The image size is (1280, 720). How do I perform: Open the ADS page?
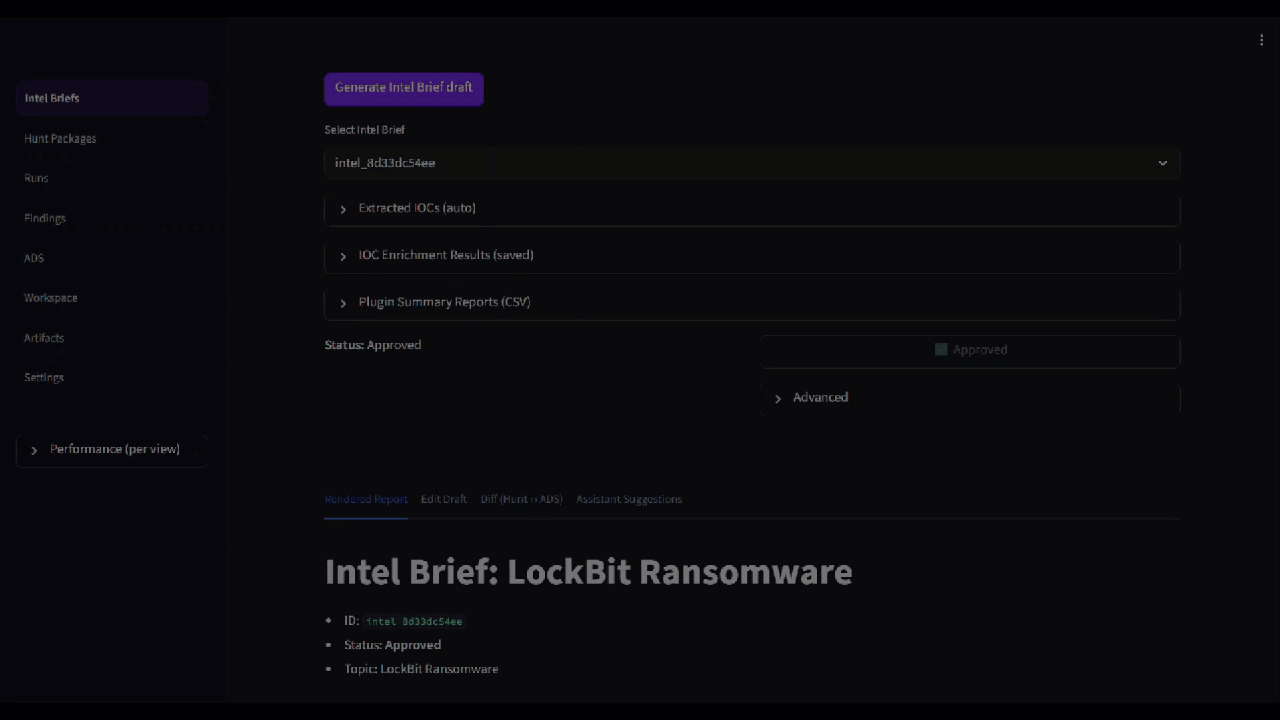[112, 258]
